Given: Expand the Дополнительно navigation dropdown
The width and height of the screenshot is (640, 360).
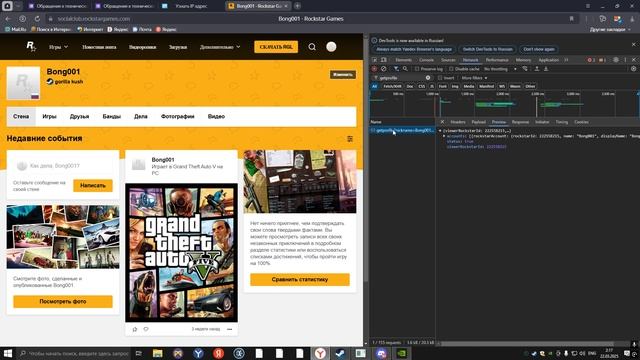Looking at the screenshot, I should tap(220, 47).
